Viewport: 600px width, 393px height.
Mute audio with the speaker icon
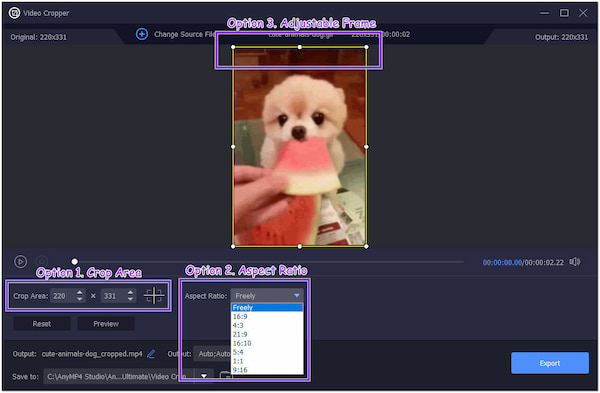[x=575, y=262]
